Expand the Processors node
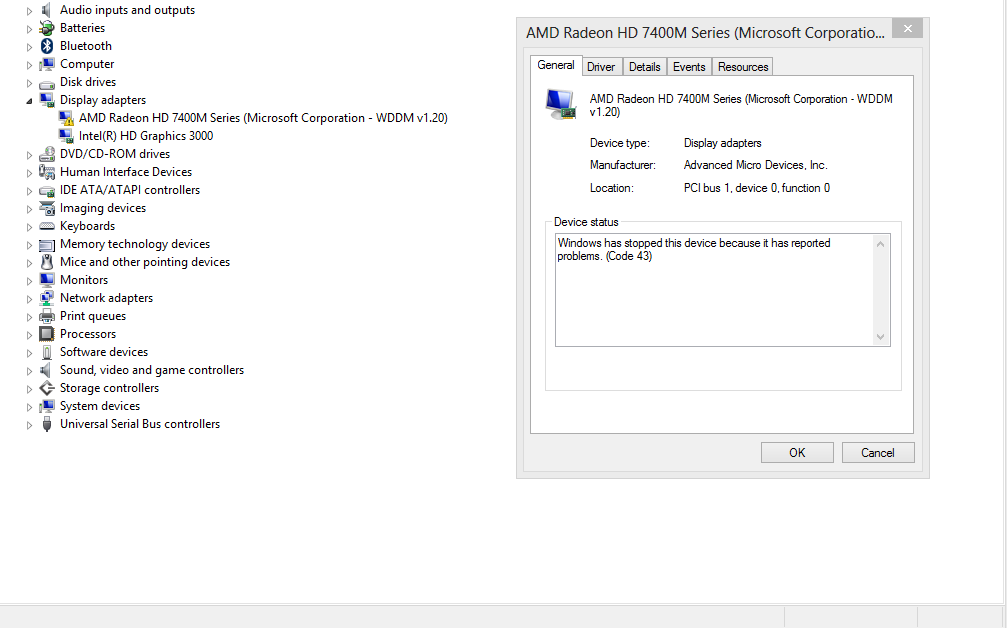 click(29, 335)
